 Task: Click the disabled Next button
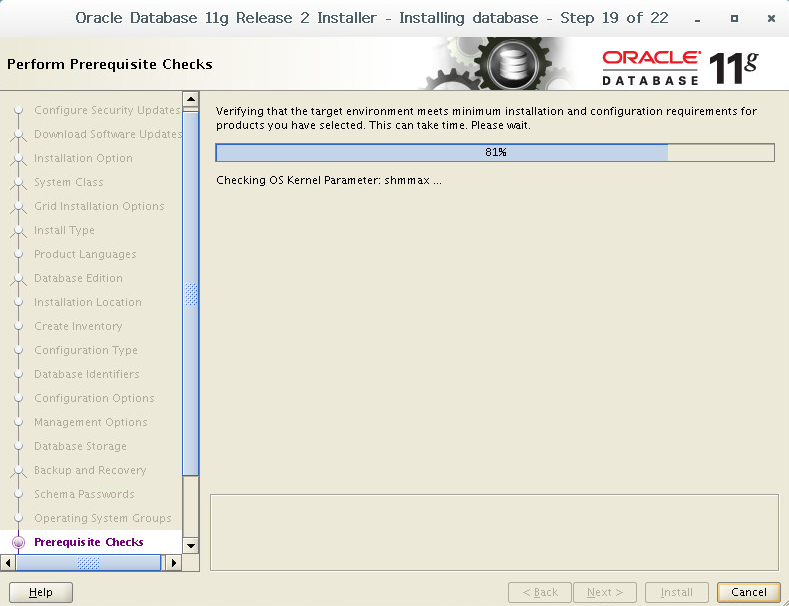605,592
